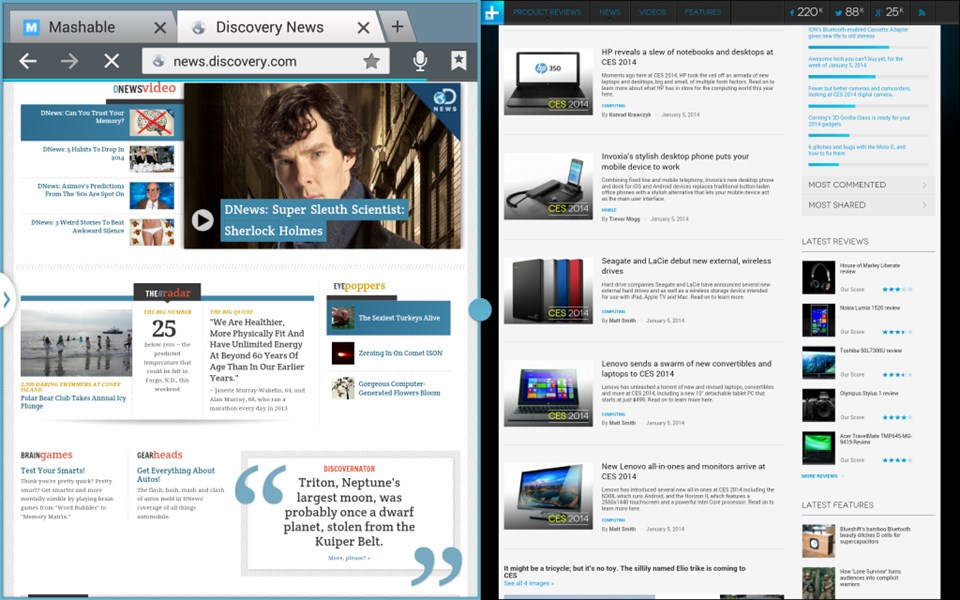The height and width of the screenshot is (600, 960).
Task: Open the '5 Habits To Drop In 2014' thumbnail
Action: [152, 159]
